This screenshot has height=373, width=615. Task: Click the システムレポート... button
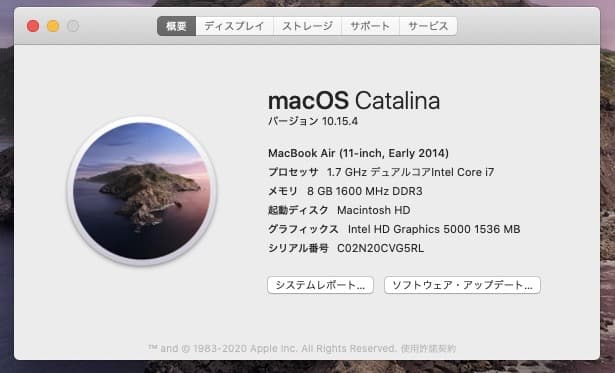(320, 285)
